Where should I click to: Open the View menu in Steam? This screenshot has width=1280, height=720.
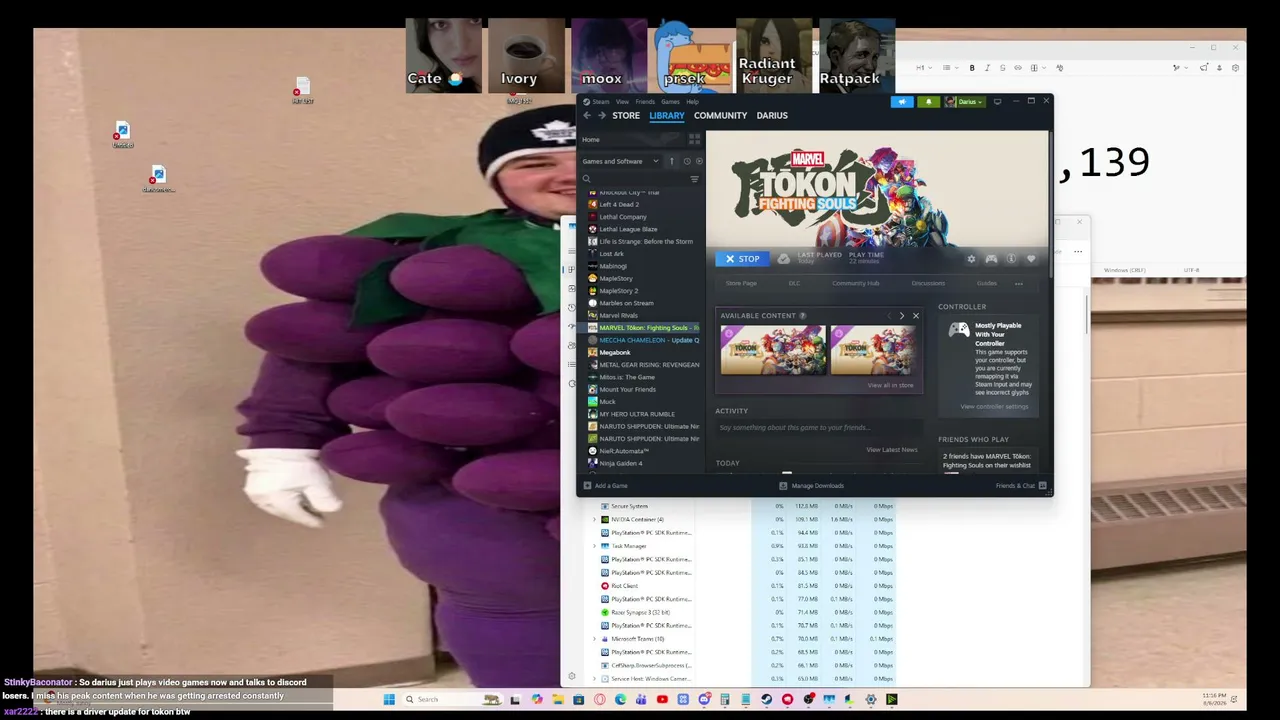(x=622, y=101)
